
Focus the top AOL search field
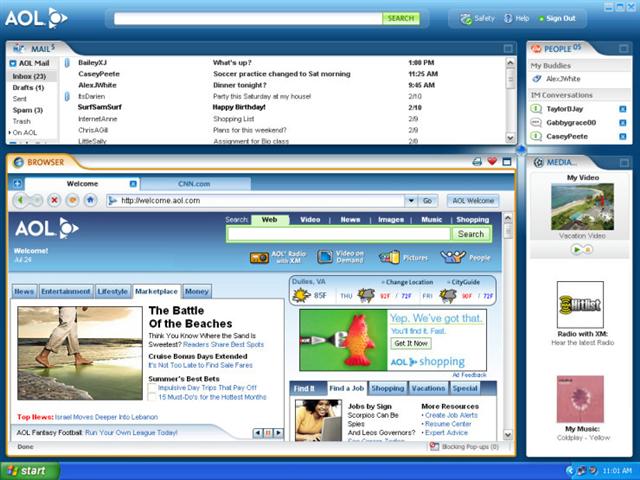point(248,18)
